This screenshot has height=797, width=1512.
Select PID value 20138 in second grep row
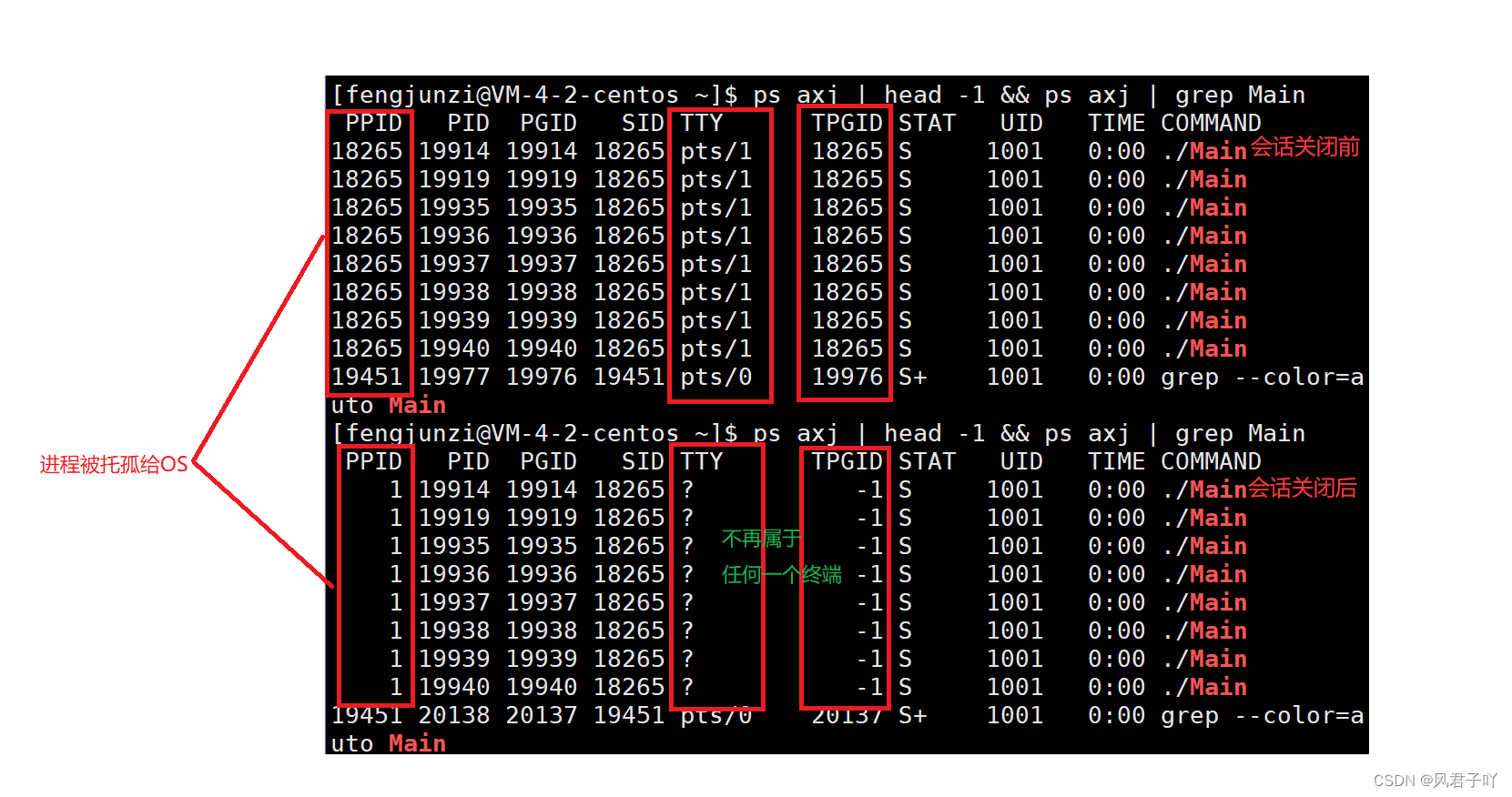[x=454, y=715]
